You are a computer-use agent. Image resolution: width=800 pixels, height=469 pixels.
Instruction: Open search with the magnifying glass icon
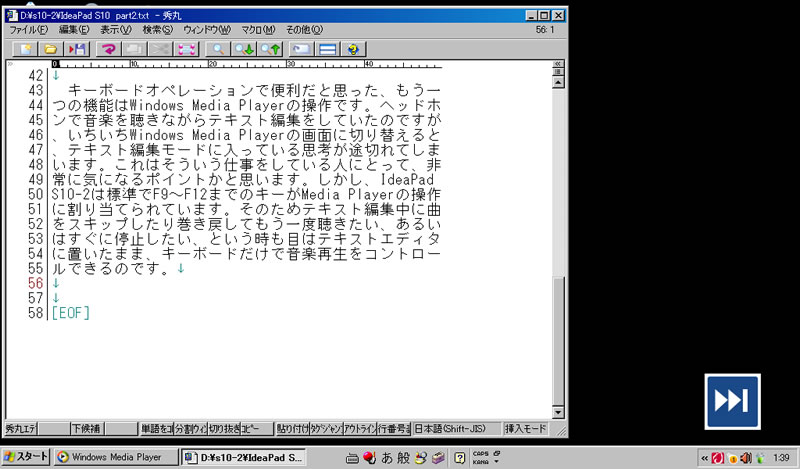pyautogui.click(x=217, y=48)
